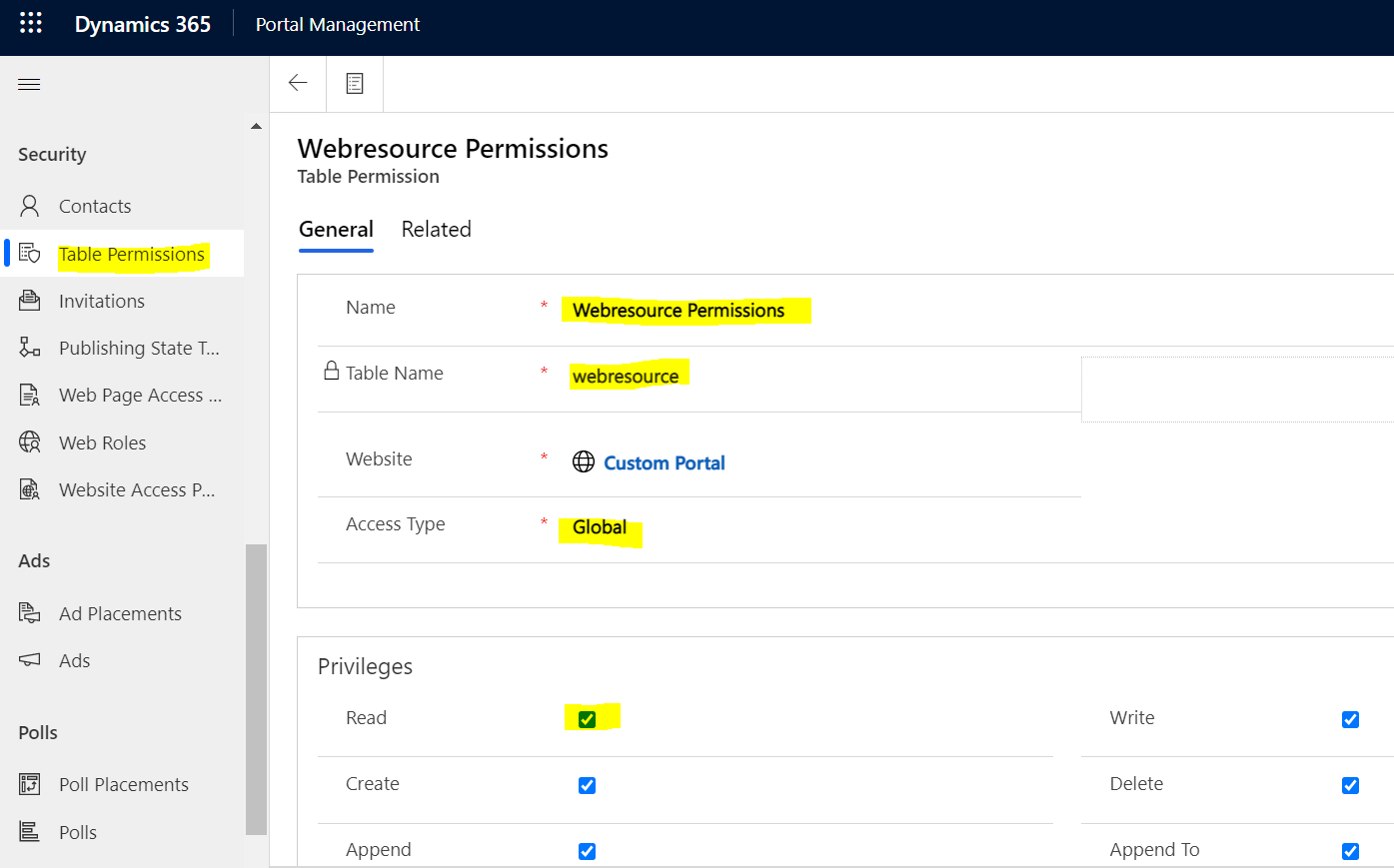1394x868 pixels.
Task: Disable the Write privilege
Action: [x=1350, y=719]
